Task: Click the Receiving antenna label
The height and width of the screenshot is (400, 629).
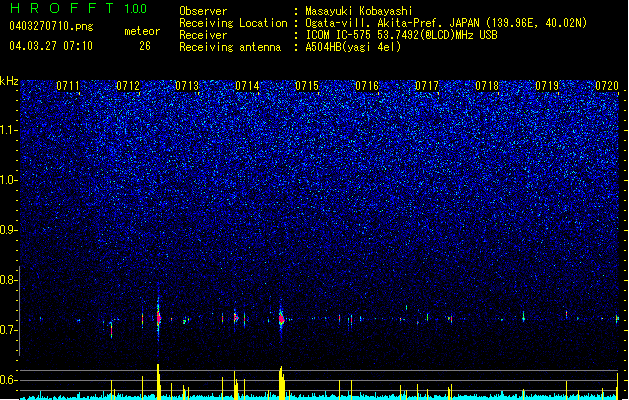Action: click(x=230, y=47)
